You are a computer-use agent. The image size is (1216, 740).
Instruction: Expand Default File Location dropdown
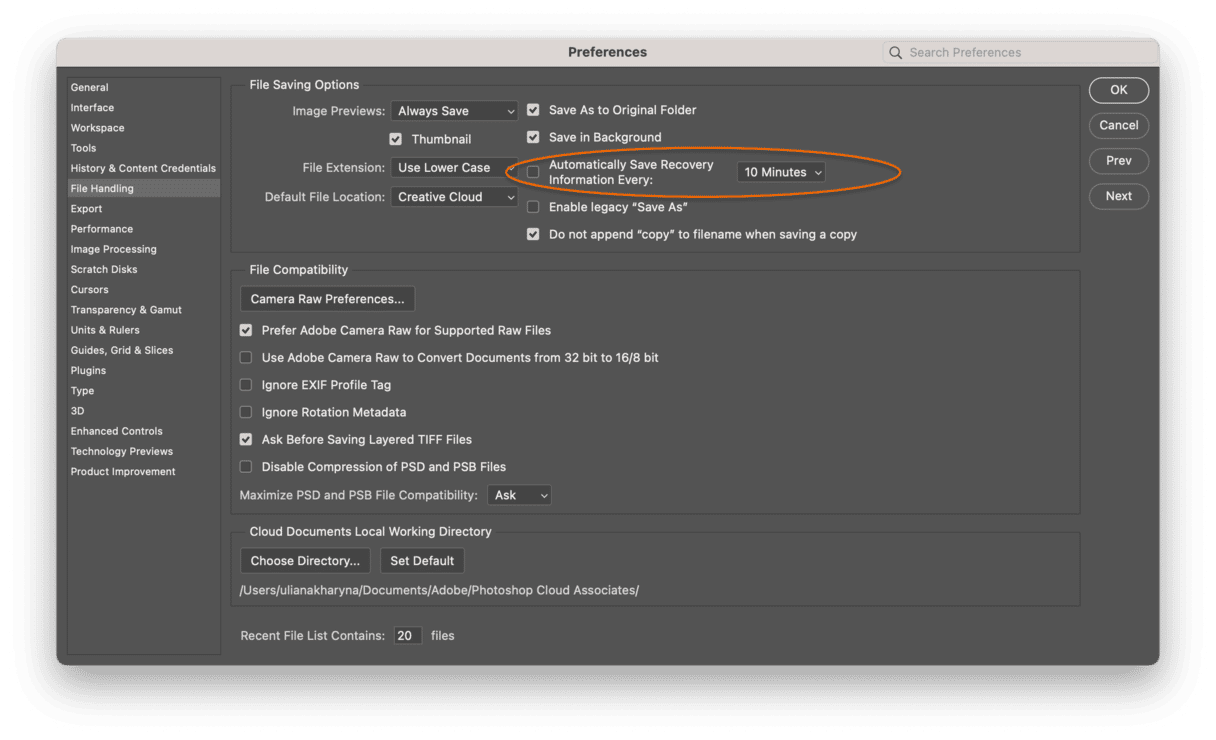[454, 197]
